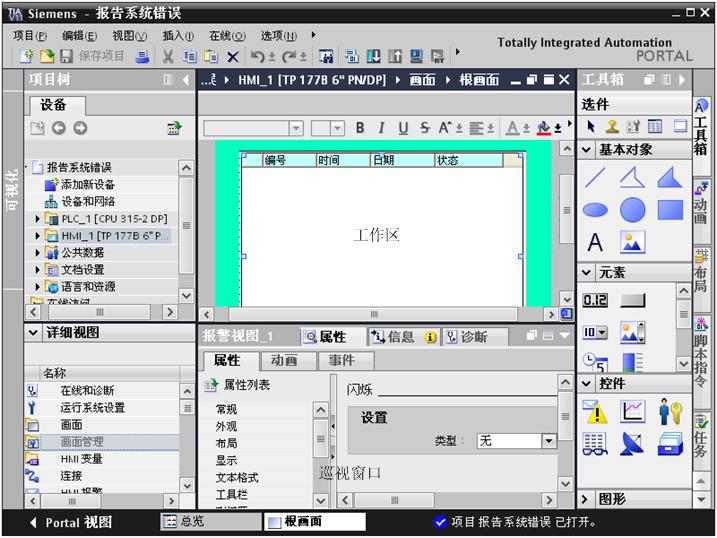This screenshot has height=538, width=717.
Task: Select 外观 in the property list
Action: (226, 426)
